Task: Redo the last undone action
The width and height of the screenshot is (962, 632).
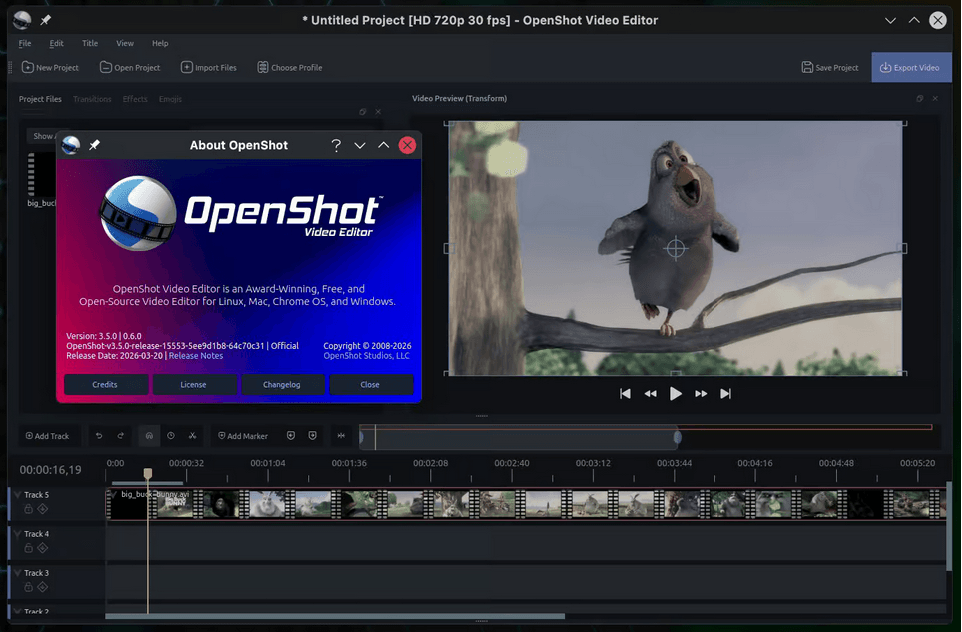Action: 121,435
